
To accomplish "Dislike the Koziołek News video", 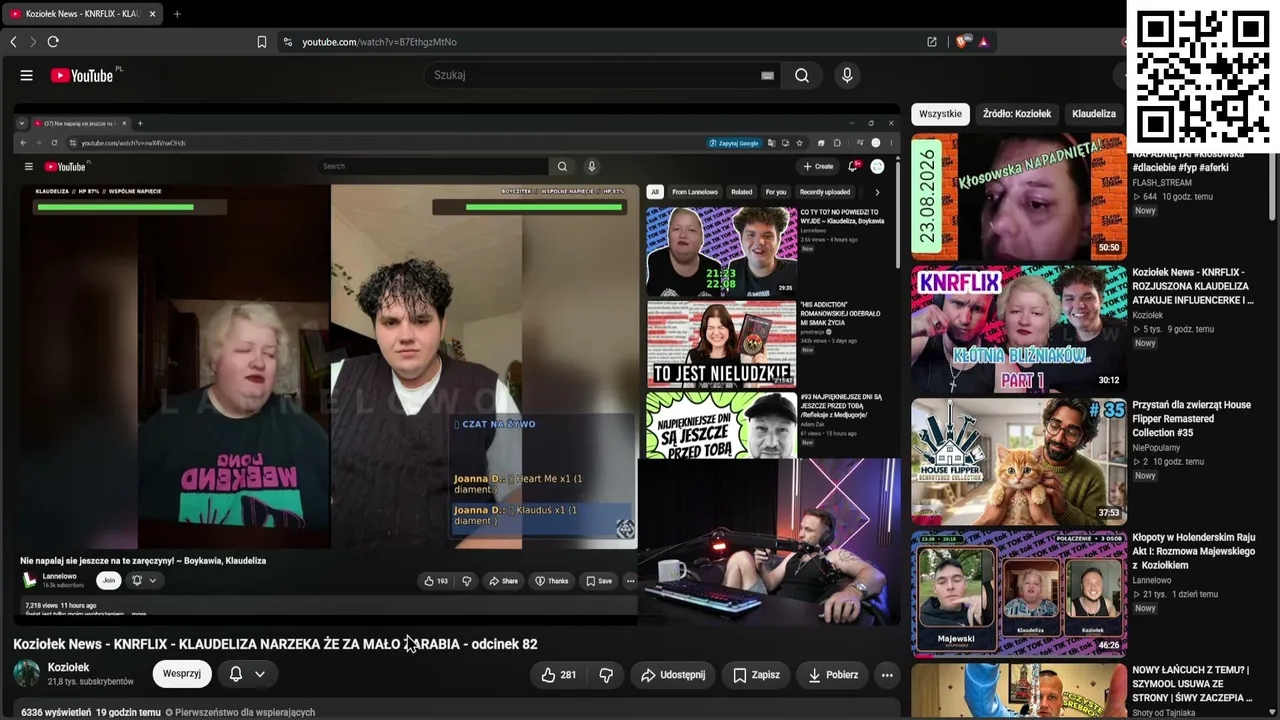I will coord(606,675).
